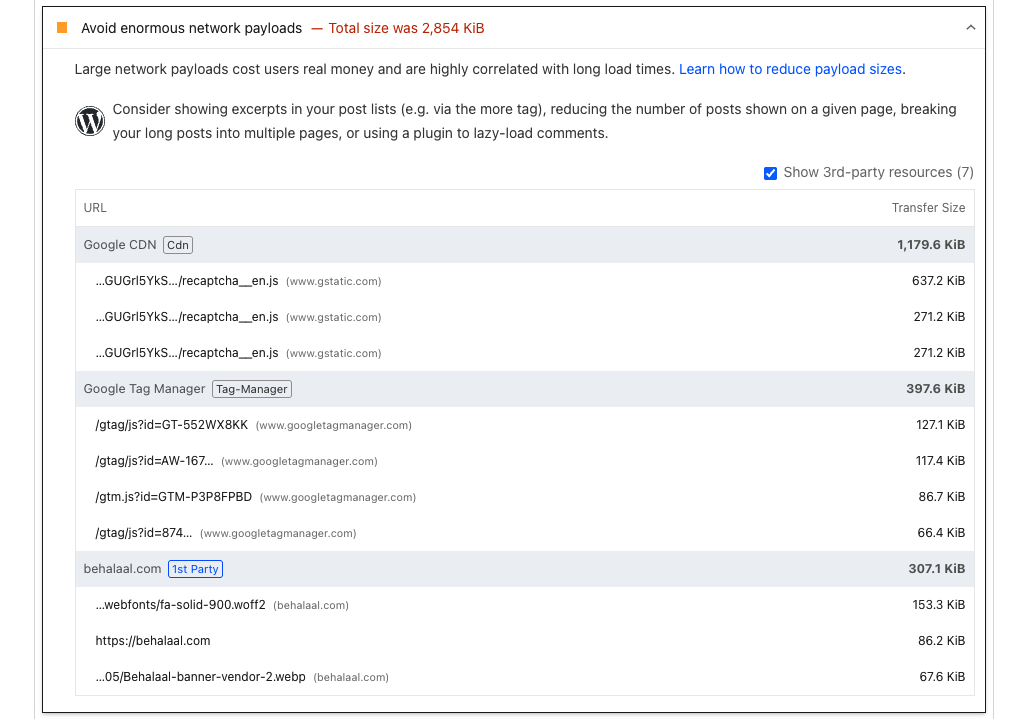Click the Show 3rd-party resources (7) label
This screenshot has width=1024, height=719.
tap(878, 172)
